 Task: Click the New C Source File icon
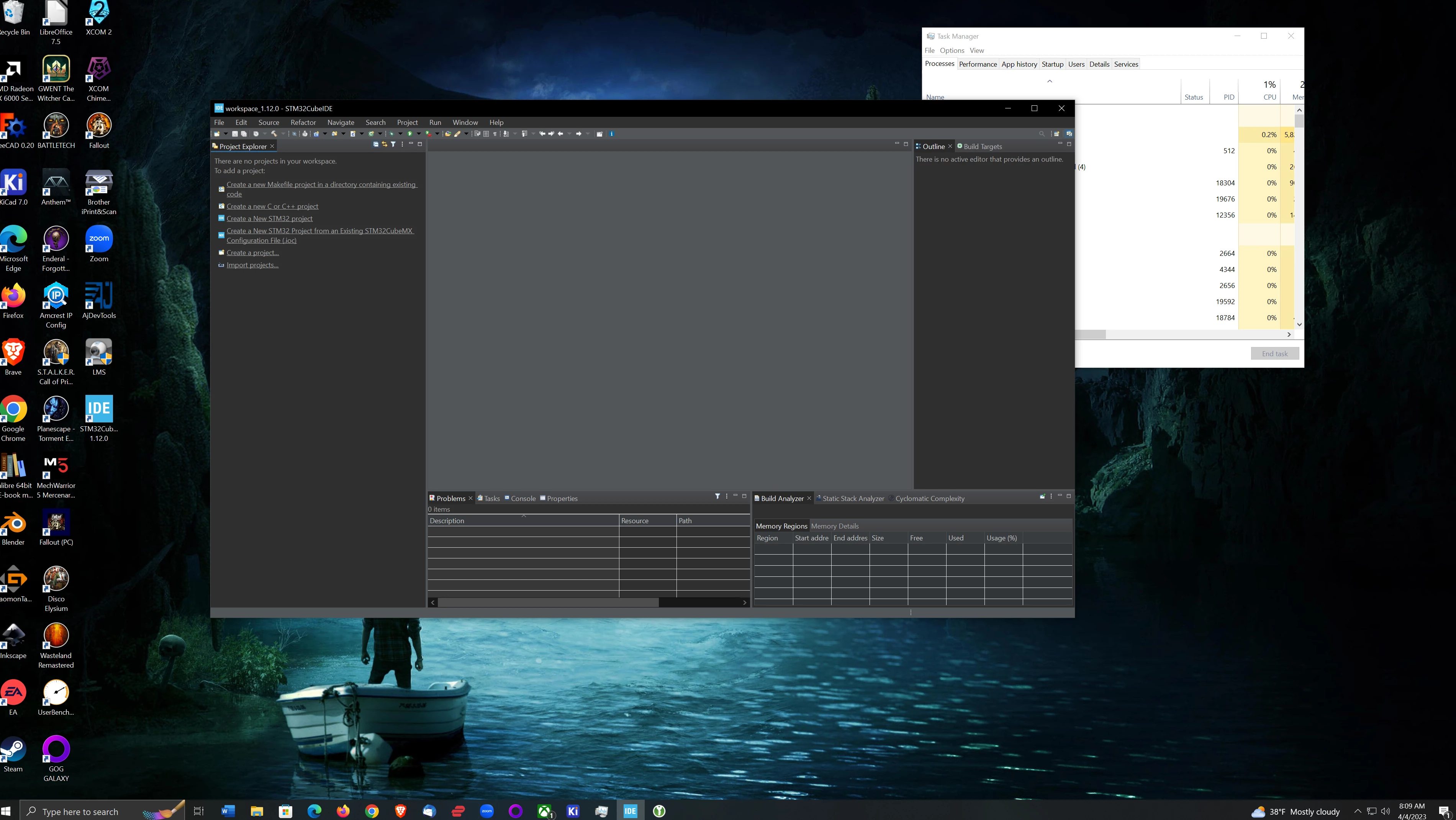[353, 134]
